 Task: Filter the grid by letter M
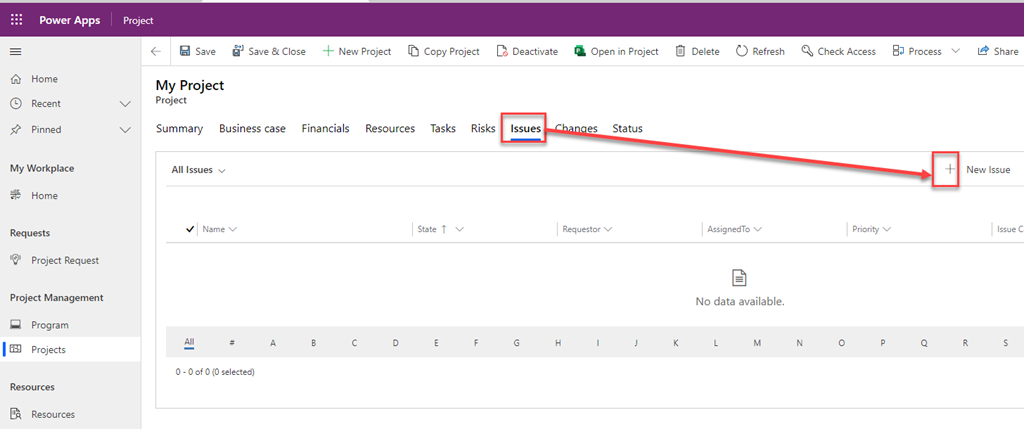pos(757,343)
